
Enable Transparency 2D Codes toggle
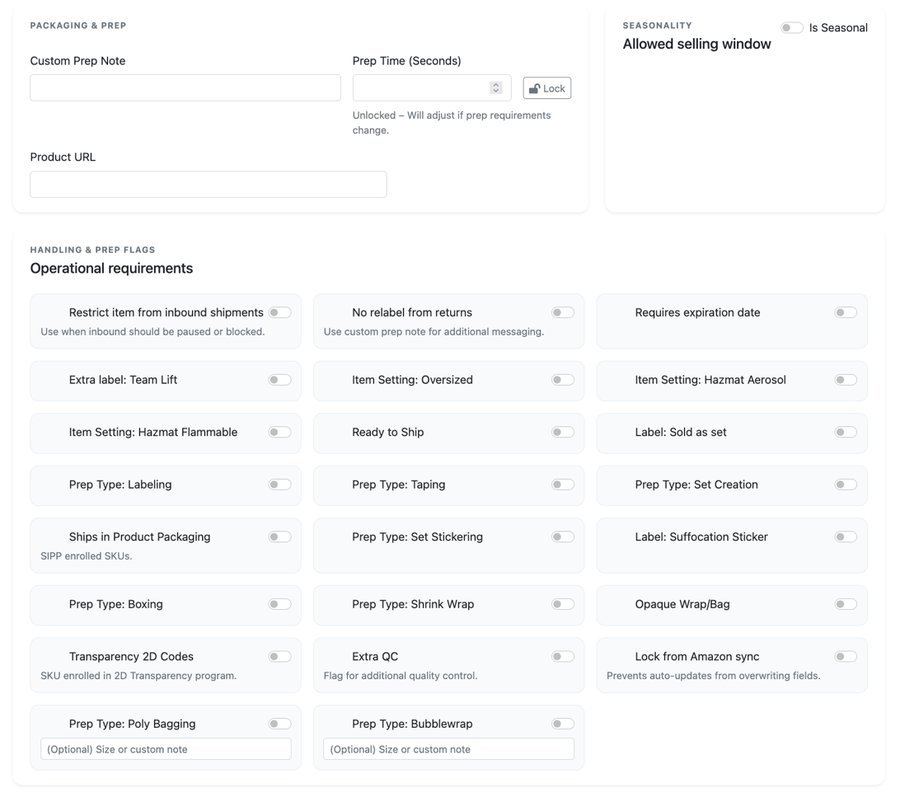[280, 657]
